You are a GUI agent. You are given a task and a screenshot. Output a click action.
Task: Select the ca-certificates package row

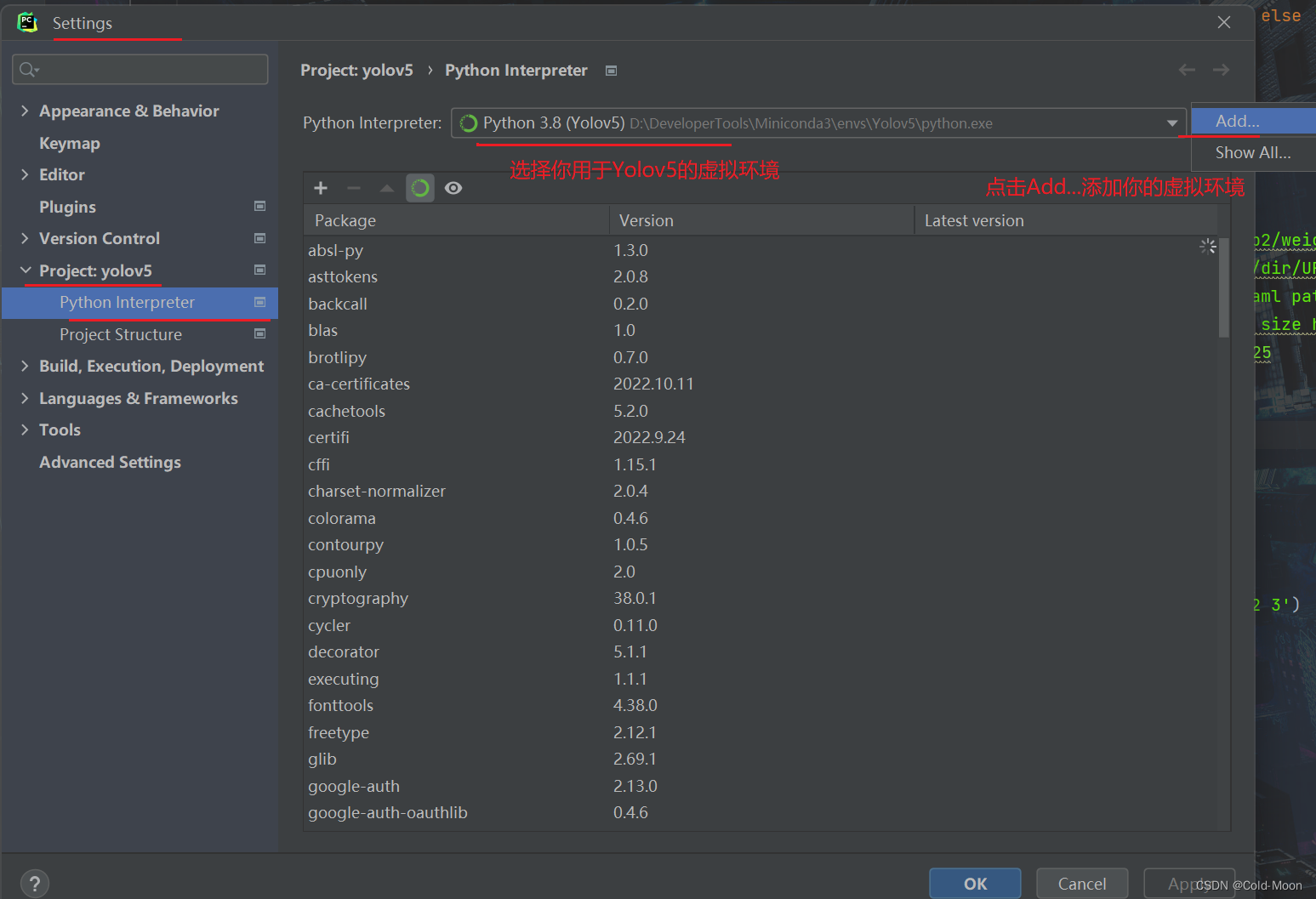click(761, 384)
